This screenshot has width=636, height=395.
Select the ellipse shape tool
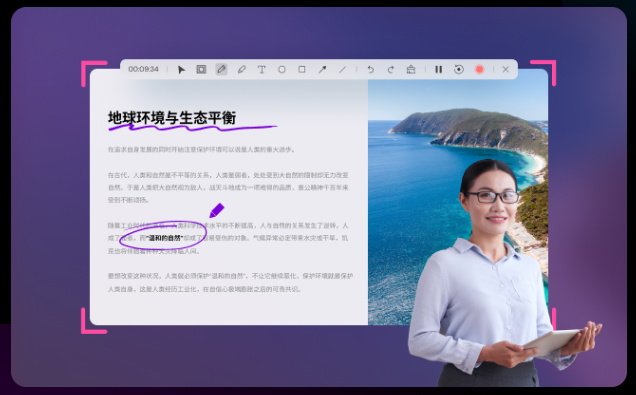tap(281, 70)
